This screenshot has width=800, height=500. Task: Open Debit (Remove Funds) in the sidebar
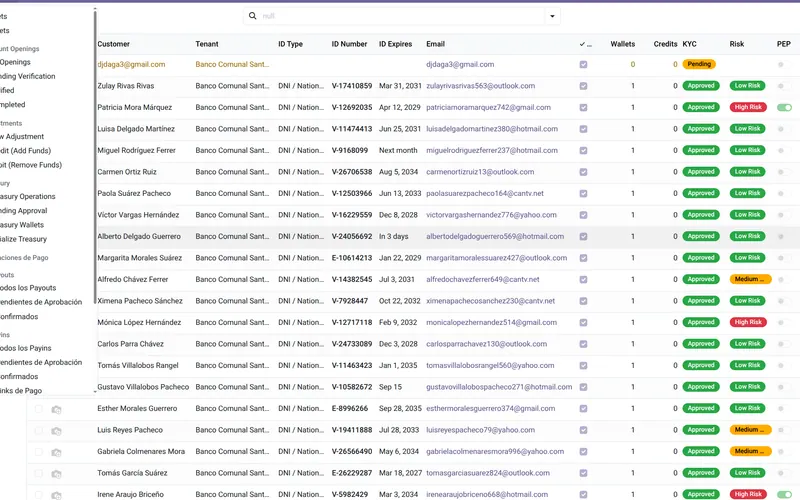(31, 165)
